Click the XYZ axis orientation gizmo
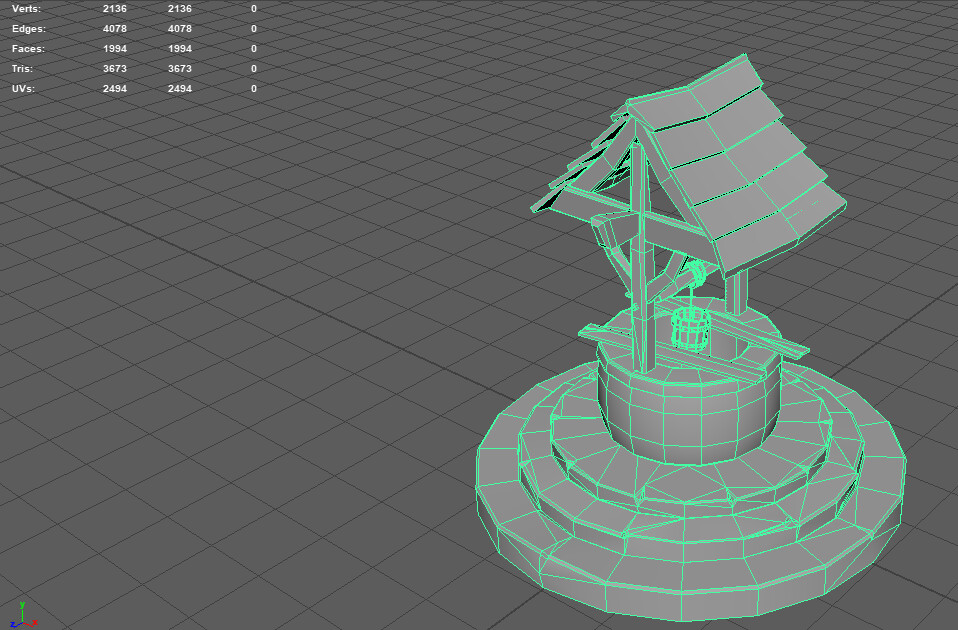This screenshot has height=630, width=958. (23, 616)
